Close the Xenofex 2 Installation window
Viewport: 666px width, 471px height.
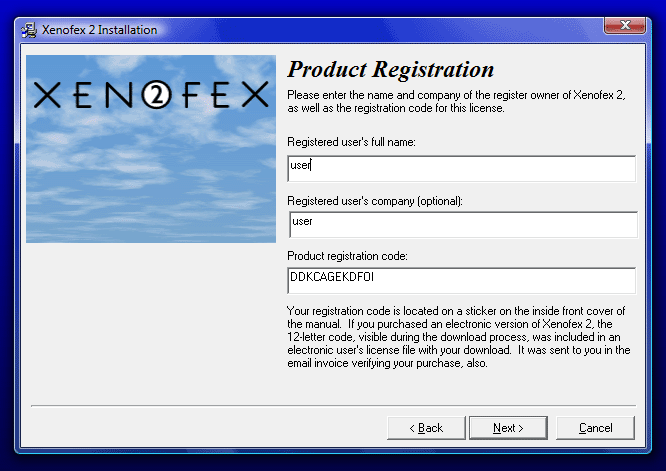click(x=625, y=25)
